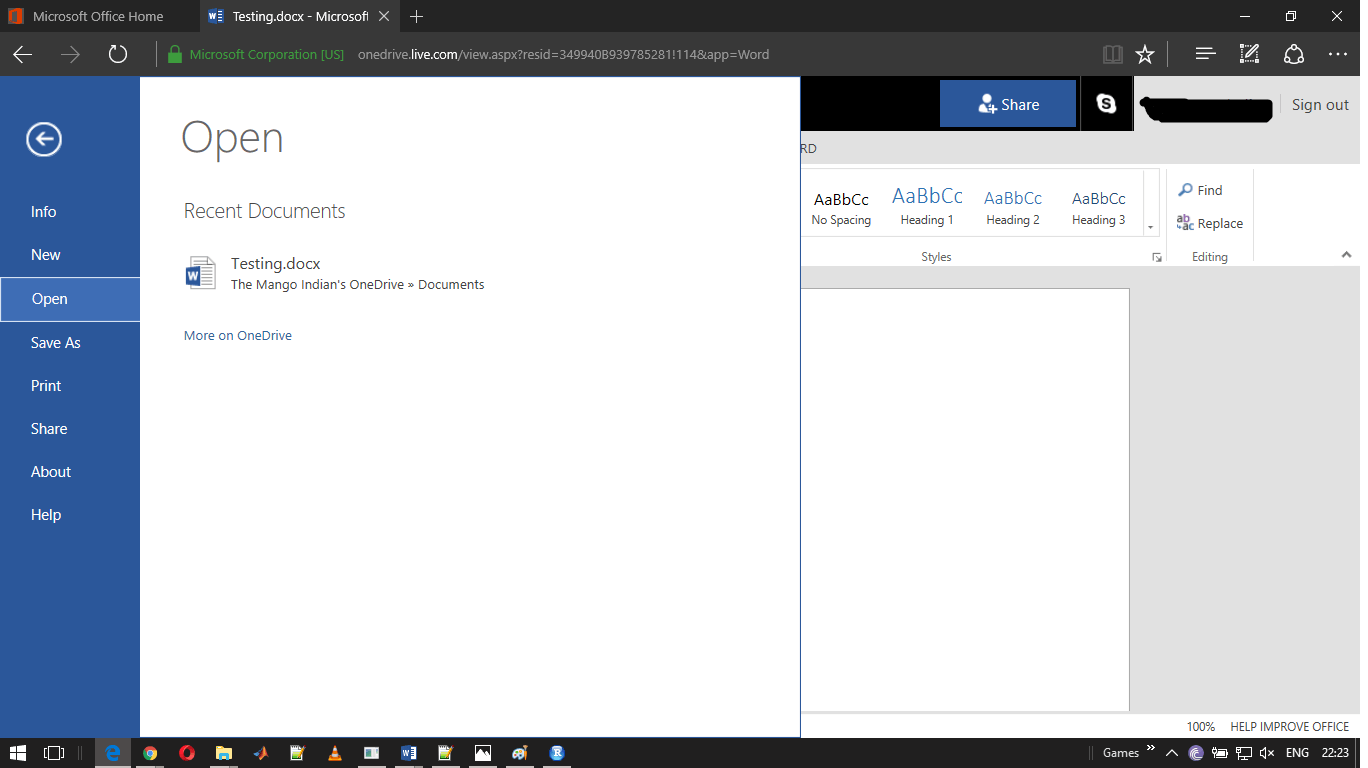
Task: Open the Print option
Action: [46, 386]
